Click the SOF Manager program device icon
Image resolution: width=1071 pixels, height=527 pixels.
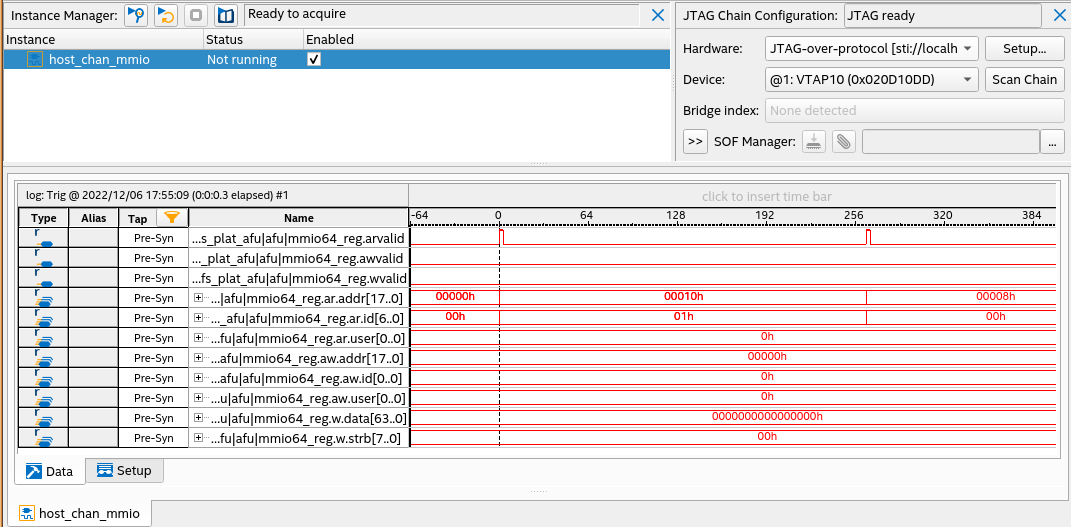pos(815,141)
